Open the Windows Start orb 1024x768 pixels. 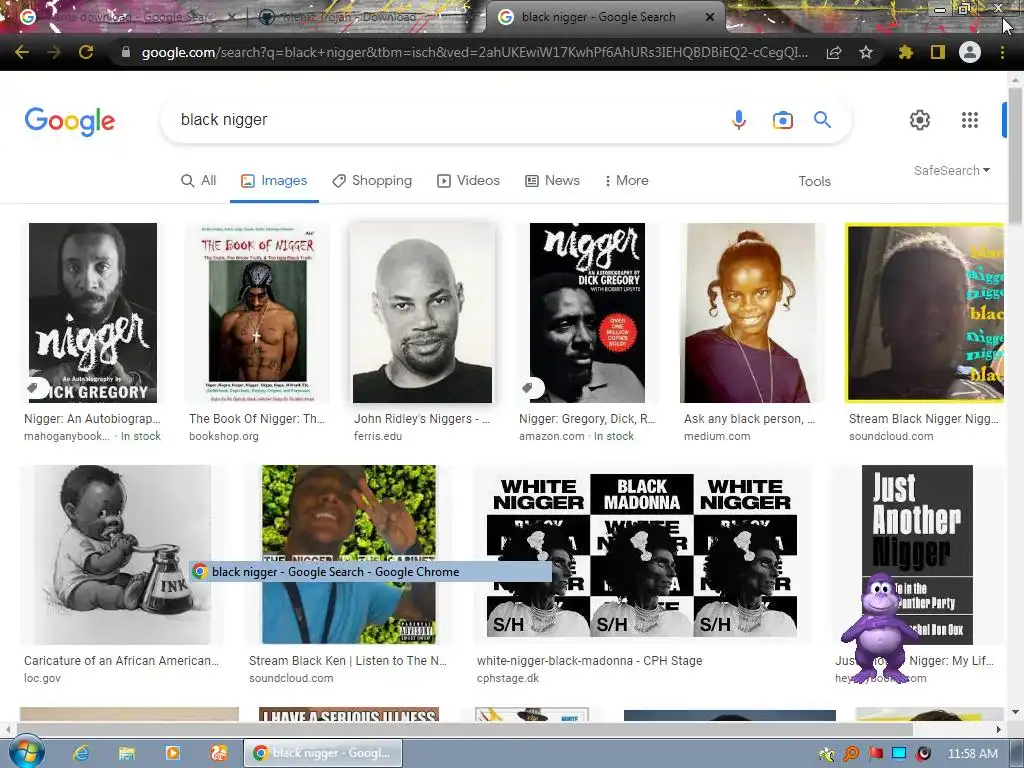(x=27, y=752)
